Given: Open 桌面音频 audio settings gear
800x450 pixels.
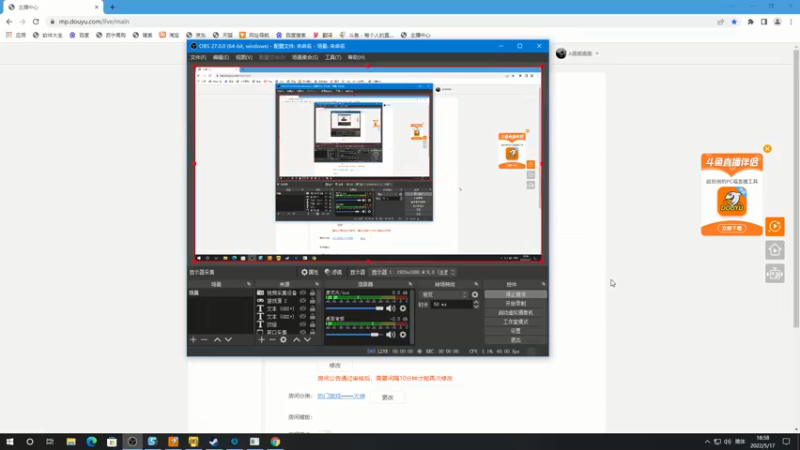Looking at the screenshot, I should (x=403, y=335).
